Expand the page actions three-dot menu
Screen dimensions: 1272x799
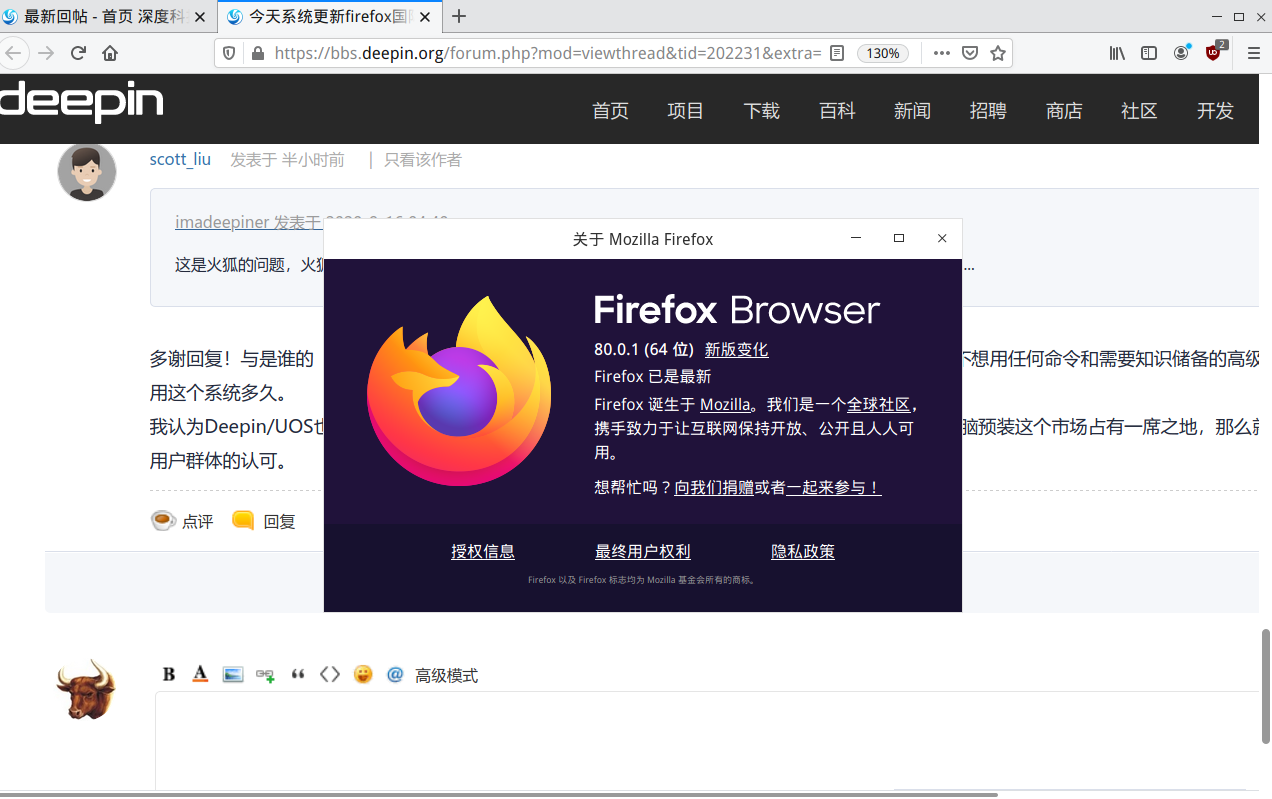tap(941, 53)
